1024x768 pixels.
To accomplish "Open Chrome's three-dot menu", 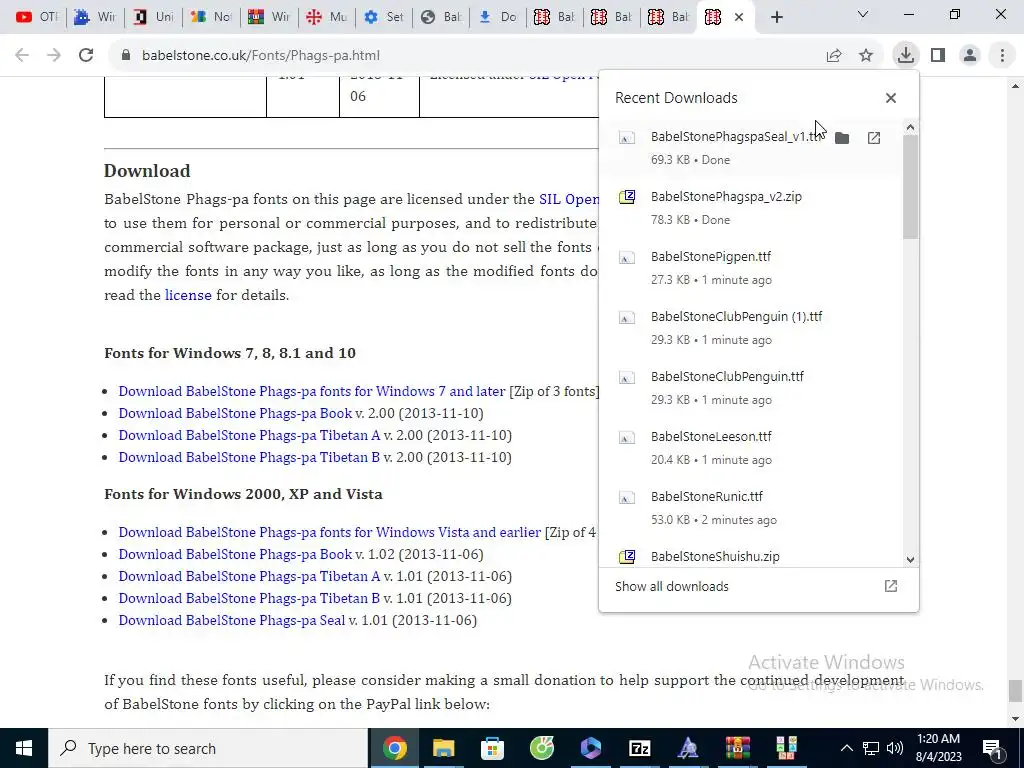I will click(x=1002, y=56).
